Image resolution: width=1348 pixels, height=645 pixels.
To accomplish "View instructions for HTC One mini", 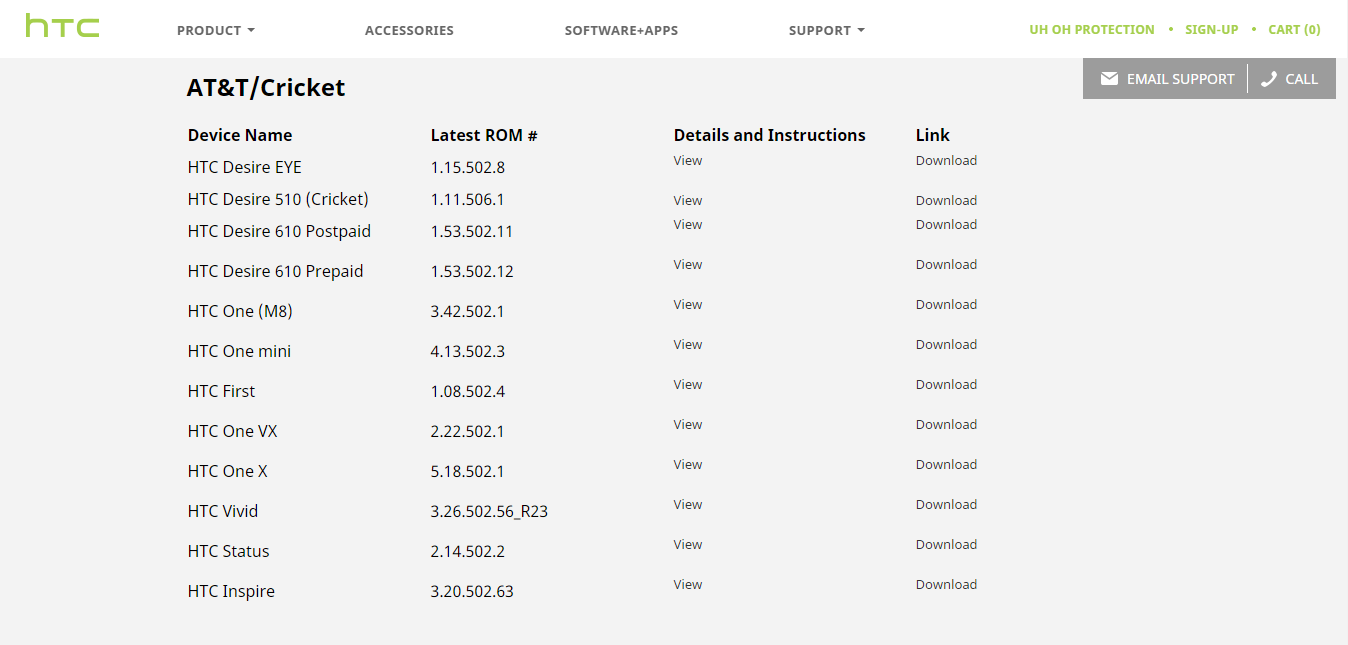I will pos(688,344).
